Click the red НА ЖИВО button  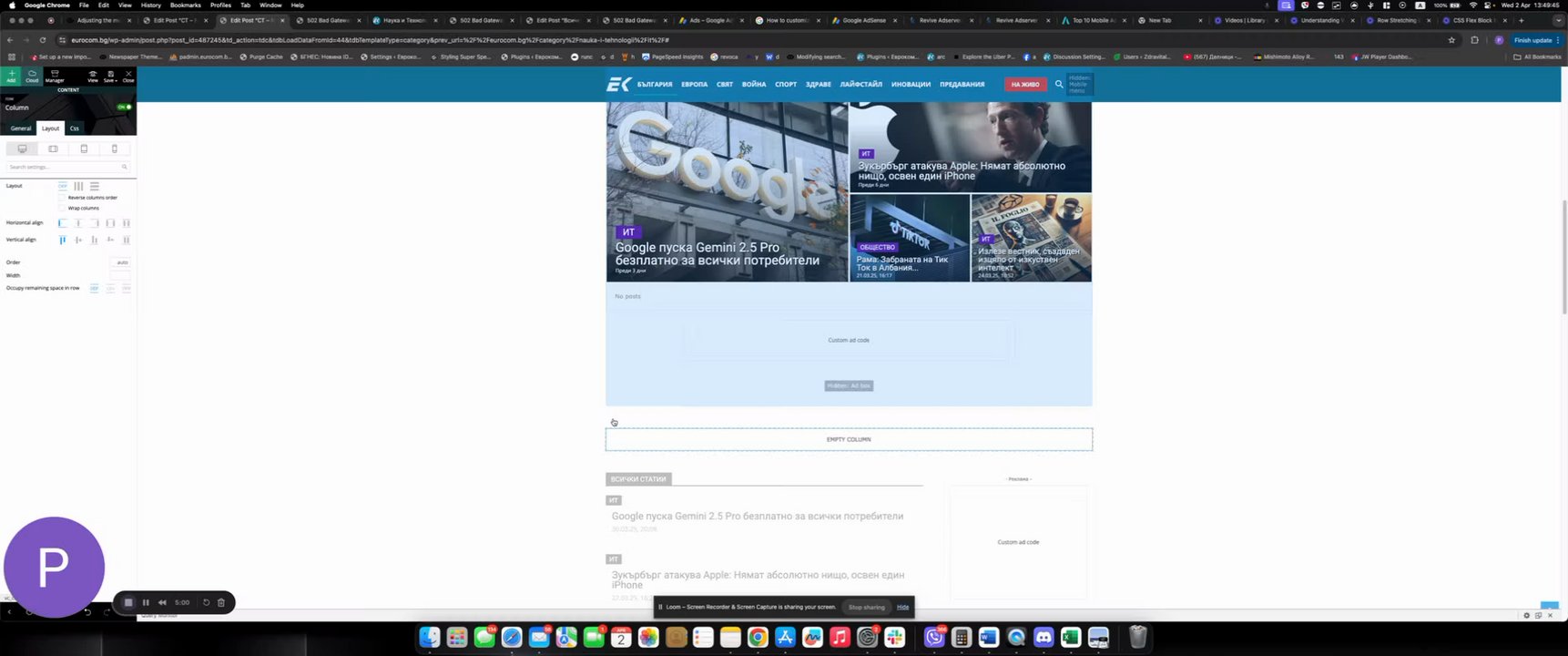(1025, 85)
